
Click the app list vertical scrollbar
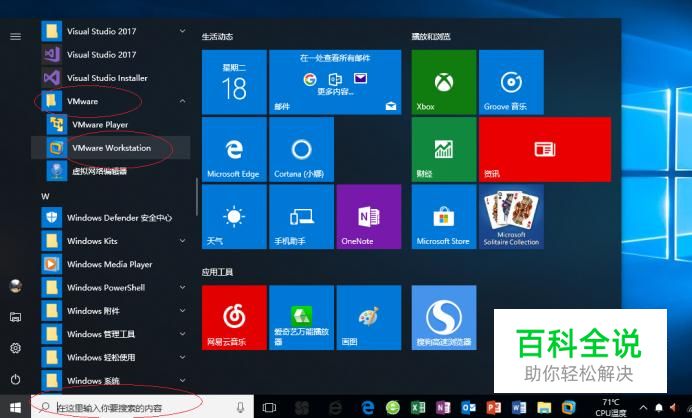pyautogui.click(x=197, y=197)
